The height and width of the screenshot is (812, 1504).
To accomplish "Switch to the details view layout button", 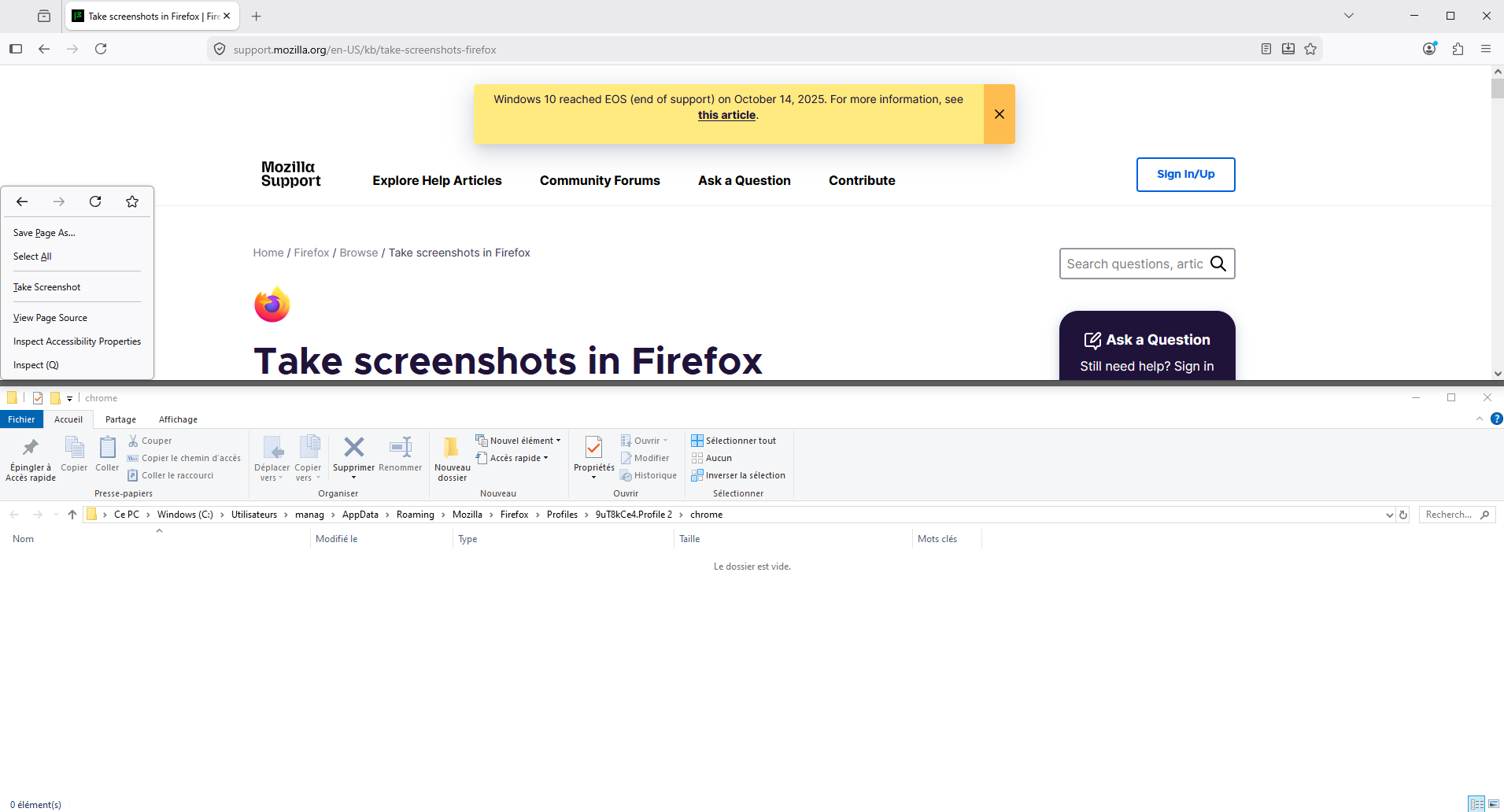I will click(x=1476, y=803).
